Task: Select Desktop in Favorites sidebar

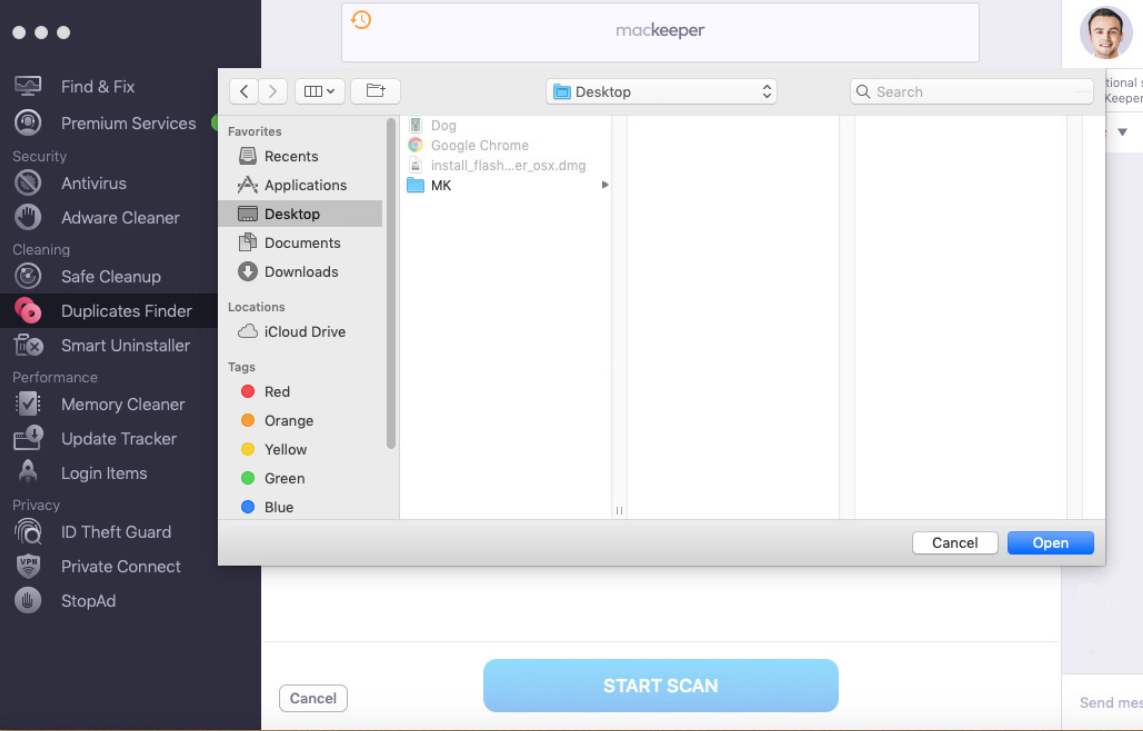Action: click(300, 214)
